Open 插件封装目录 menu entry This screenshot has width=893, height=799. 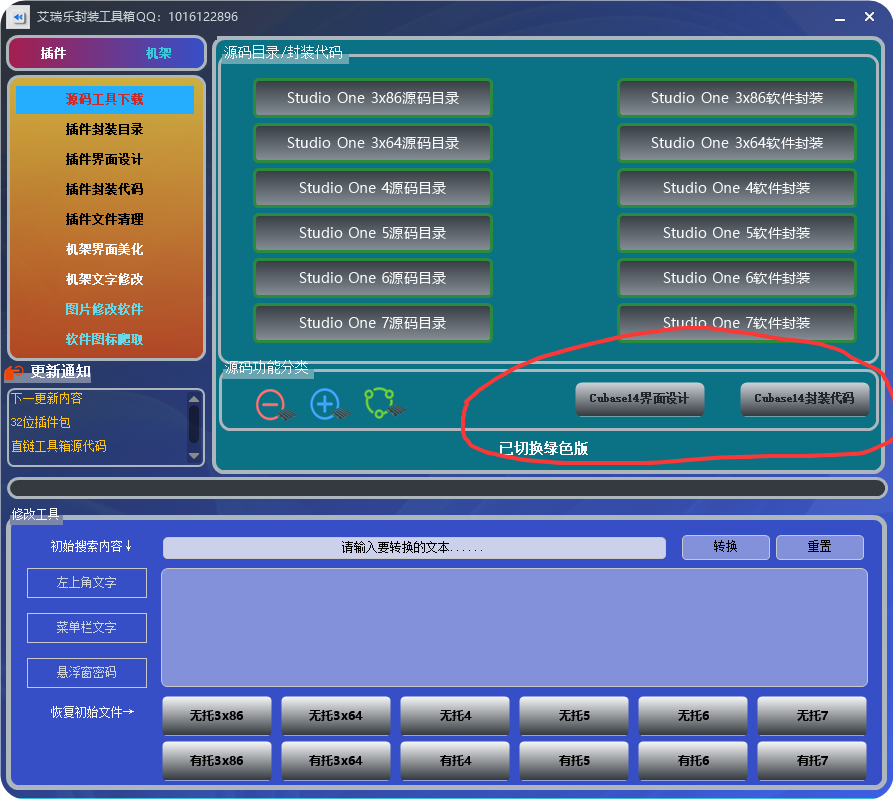pos(104,129)
